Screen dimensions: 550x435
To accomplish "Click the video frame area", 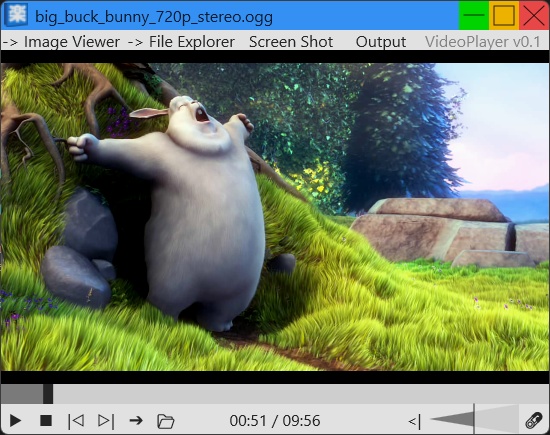I will [275, 217].
